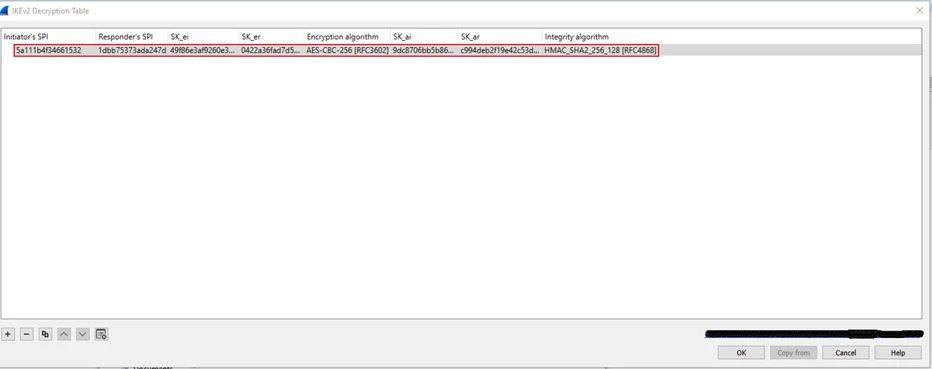The width and height of the screenshot is (932, 369).
Task: Select the Responder's SPI column header
Action: pyautogui.click(x=131, y=37)
